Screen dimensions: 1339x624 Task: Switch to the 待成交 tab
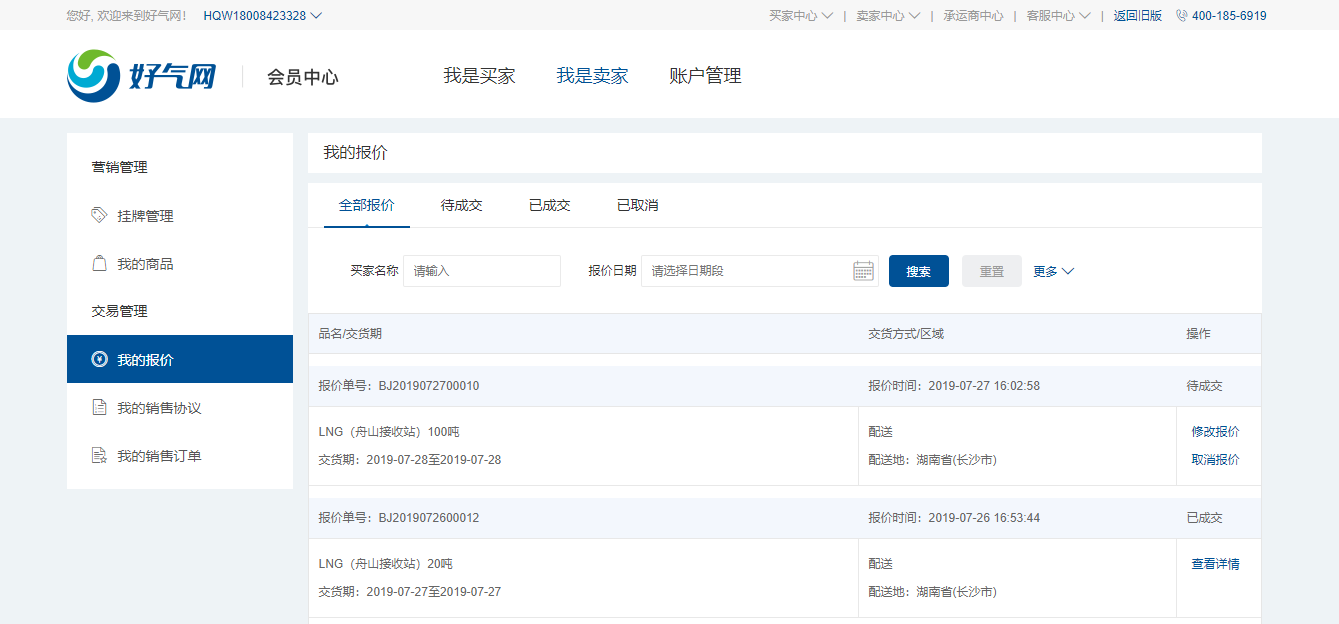point(462,205)
